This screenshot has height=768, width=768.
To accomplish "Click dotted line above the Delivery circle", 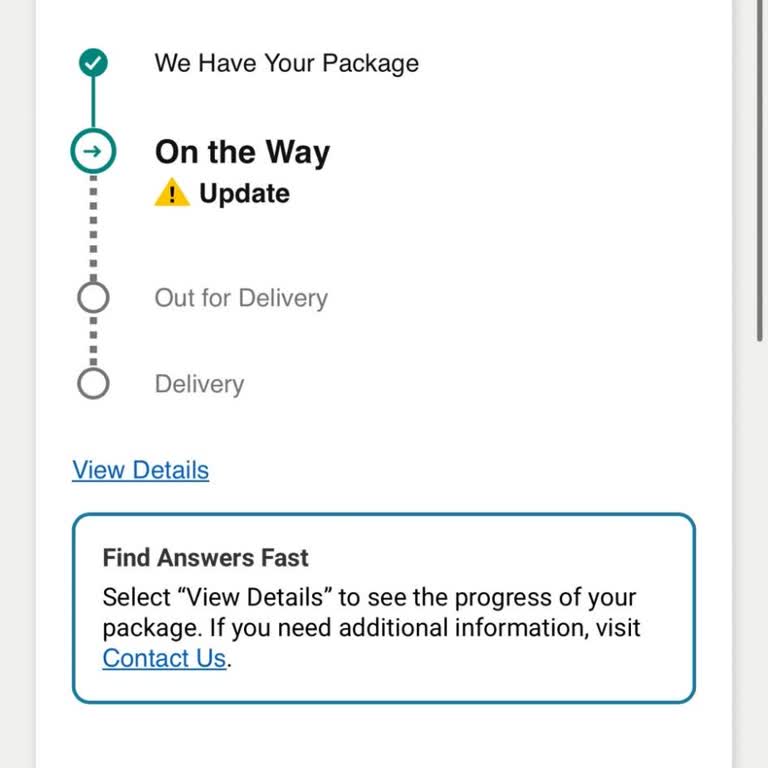I will tap(93, 340).
